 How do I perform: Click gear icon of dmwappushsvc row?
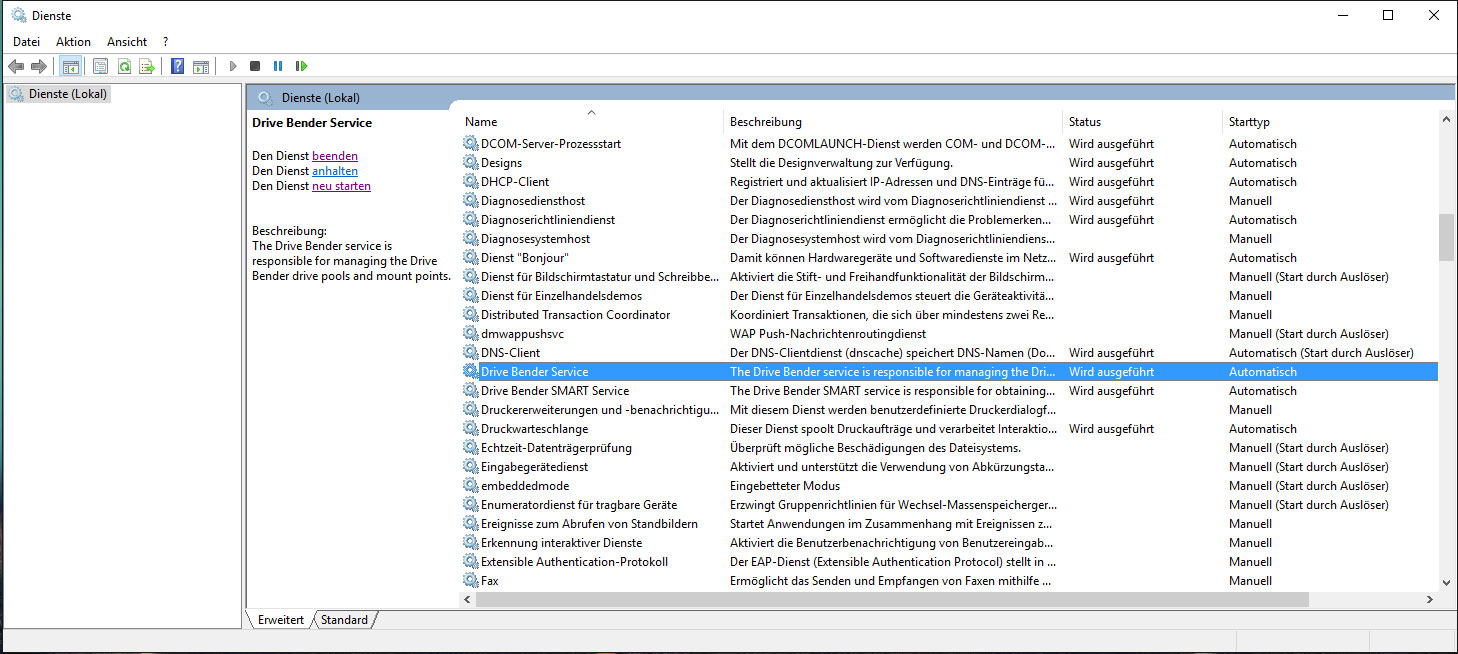click(x=471, y=333)
